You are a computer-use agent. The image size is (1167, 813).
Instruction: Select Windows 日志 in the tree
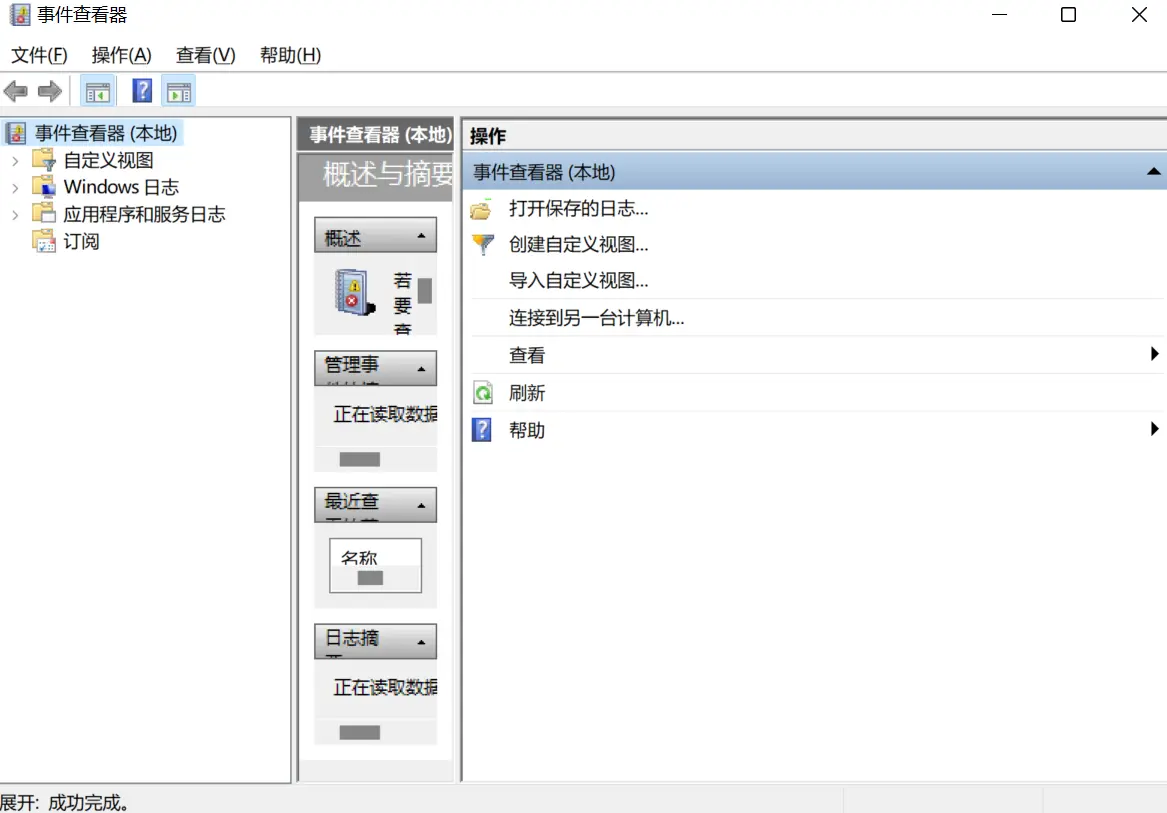click(121, 187)
